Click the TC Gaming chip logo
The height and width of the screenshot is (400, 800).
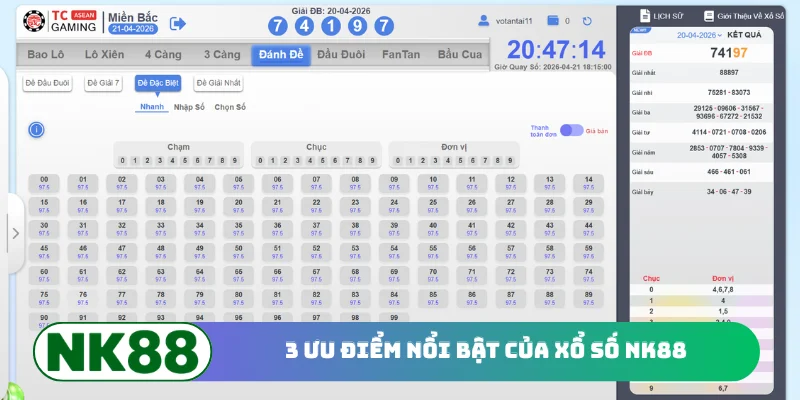pyautogui.click(x=34, y=21)
